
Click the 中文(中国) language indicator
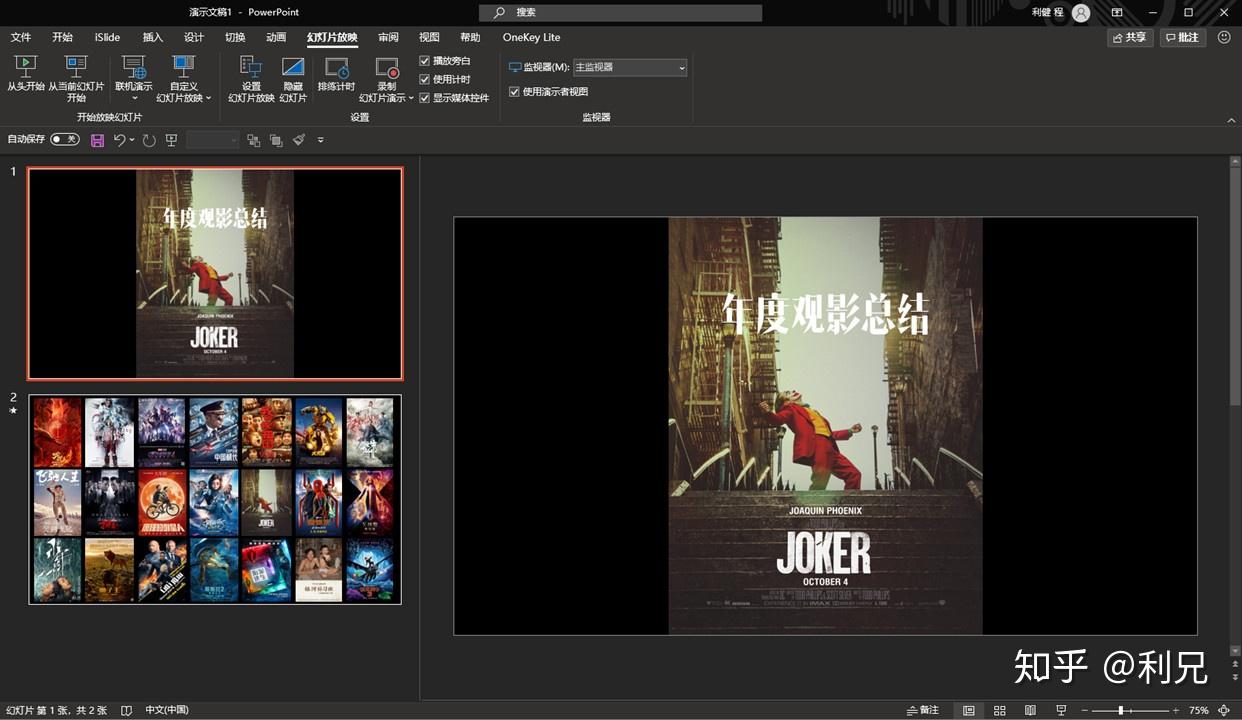pos(167,710)
